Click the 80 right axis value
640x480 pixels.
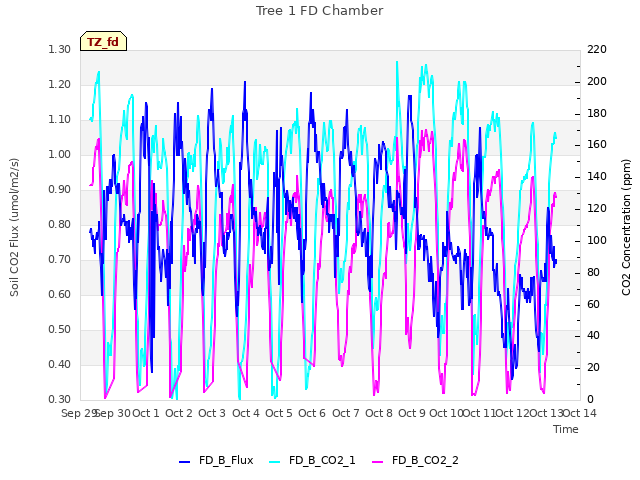(x=594, y=273)
